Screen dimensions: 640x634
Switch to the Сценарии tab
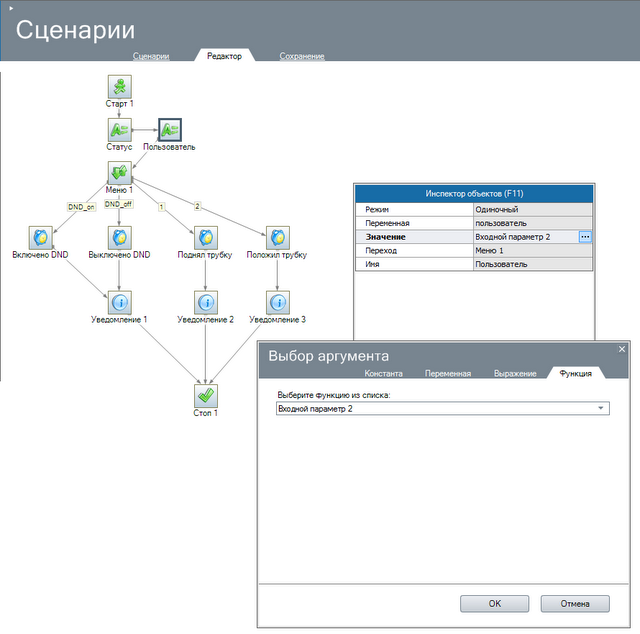coord(151,56)
